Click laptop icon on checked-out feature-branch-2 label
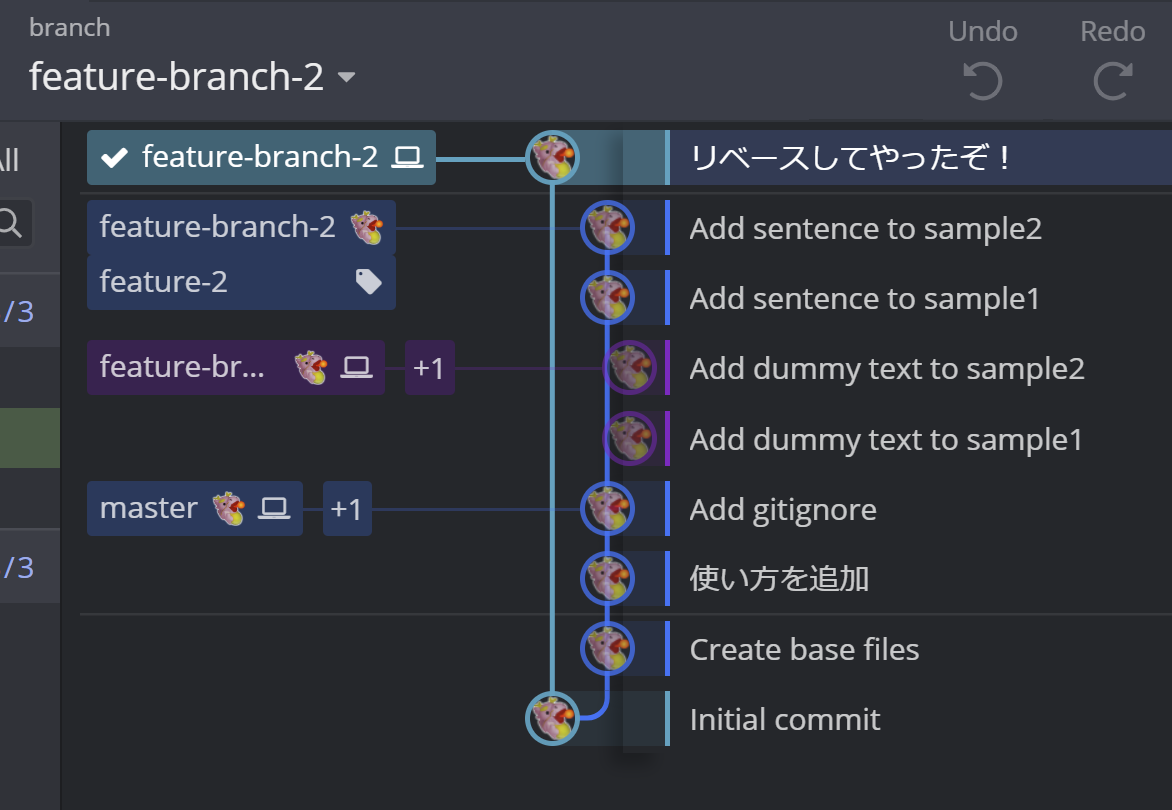This screenshot has height=810, width=1172. pos(407,157)
